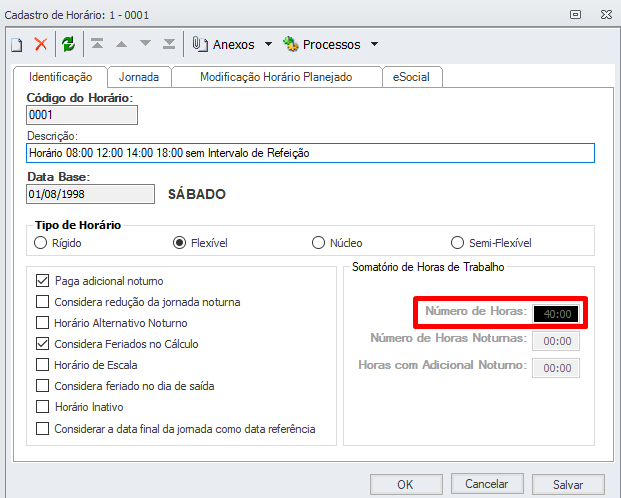Switch to the Jornada tab
621x498 pixels.
(139, 77)
